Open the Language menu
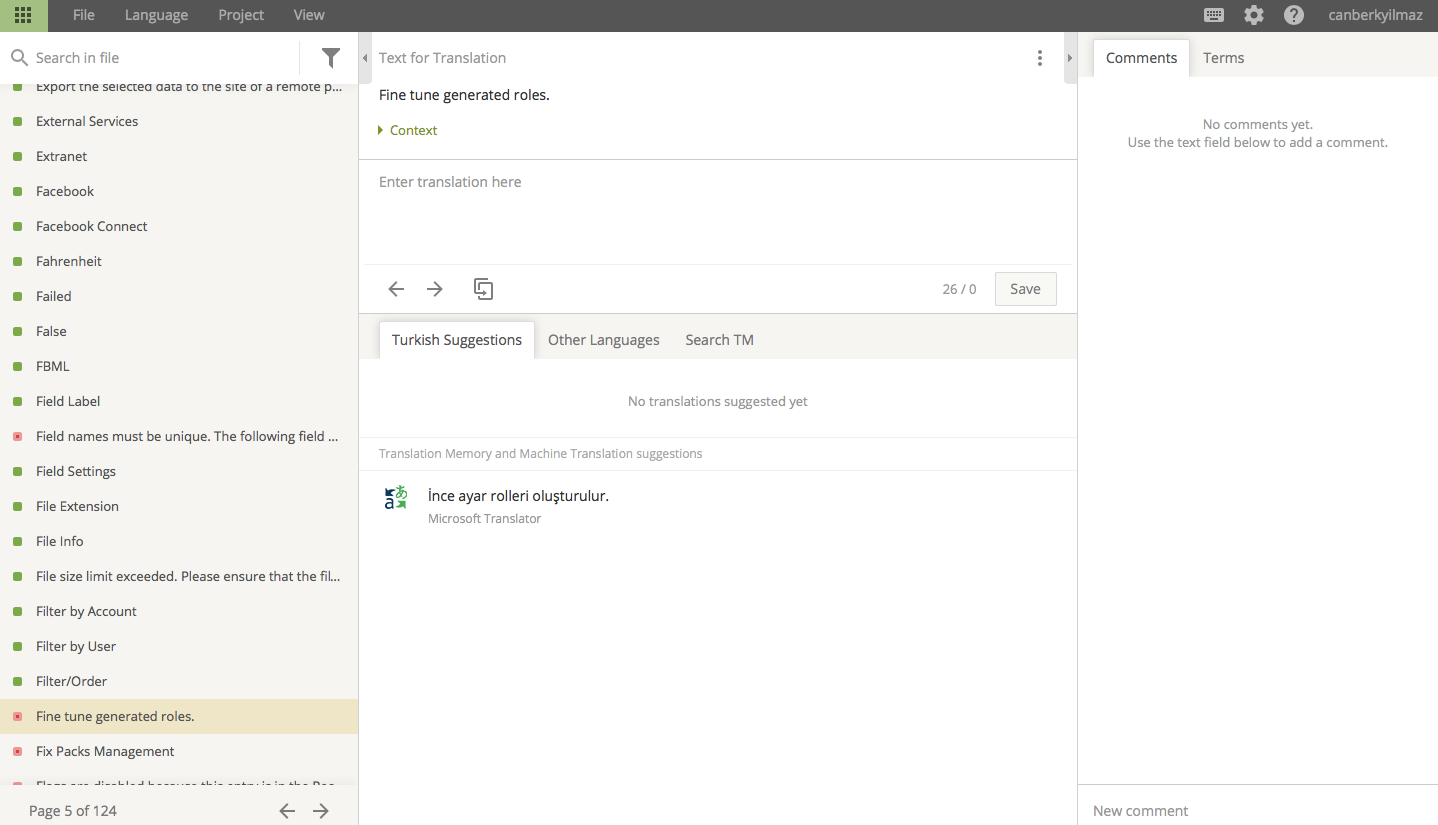Image resolution: width=1438 pixels, height=825 pixels. [x=156, y=15]
